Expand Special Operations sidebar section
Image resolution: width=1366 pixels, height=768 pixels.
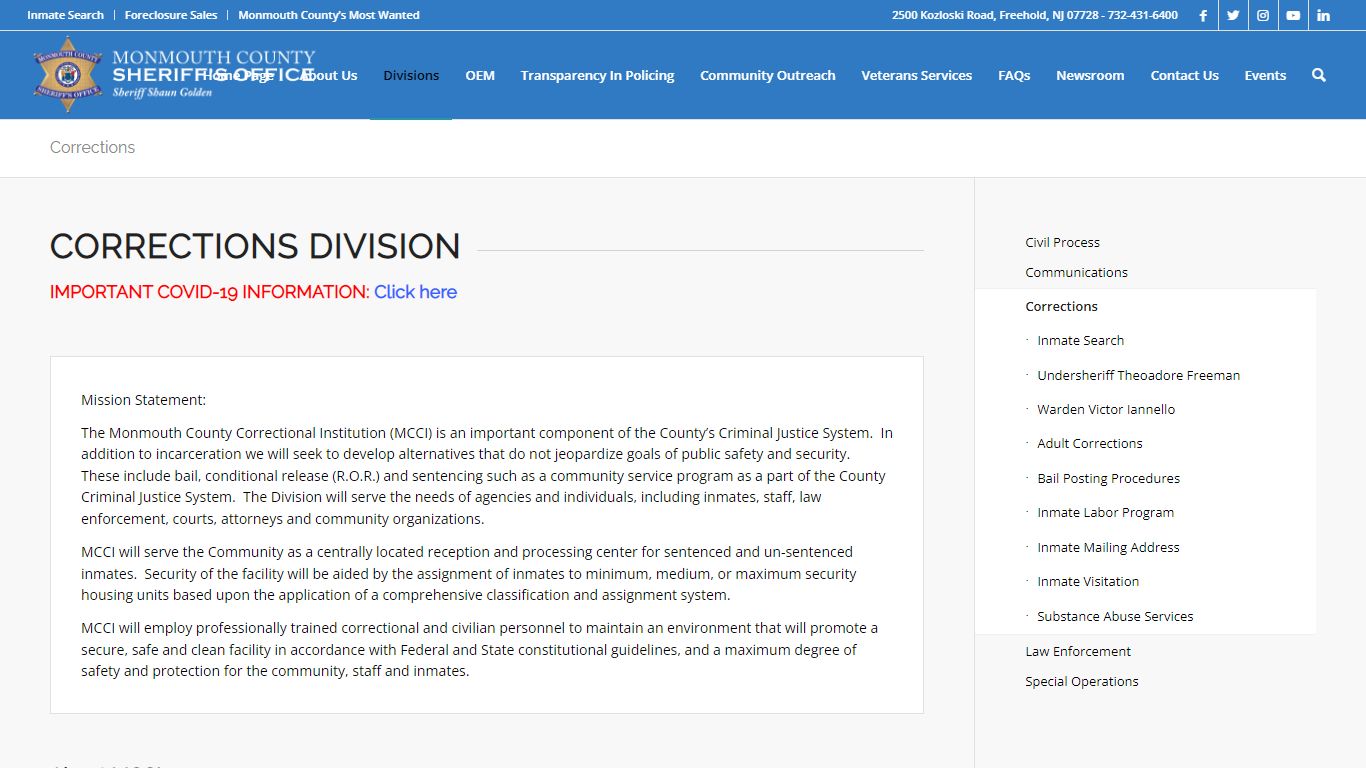(x=1082, y=681)
